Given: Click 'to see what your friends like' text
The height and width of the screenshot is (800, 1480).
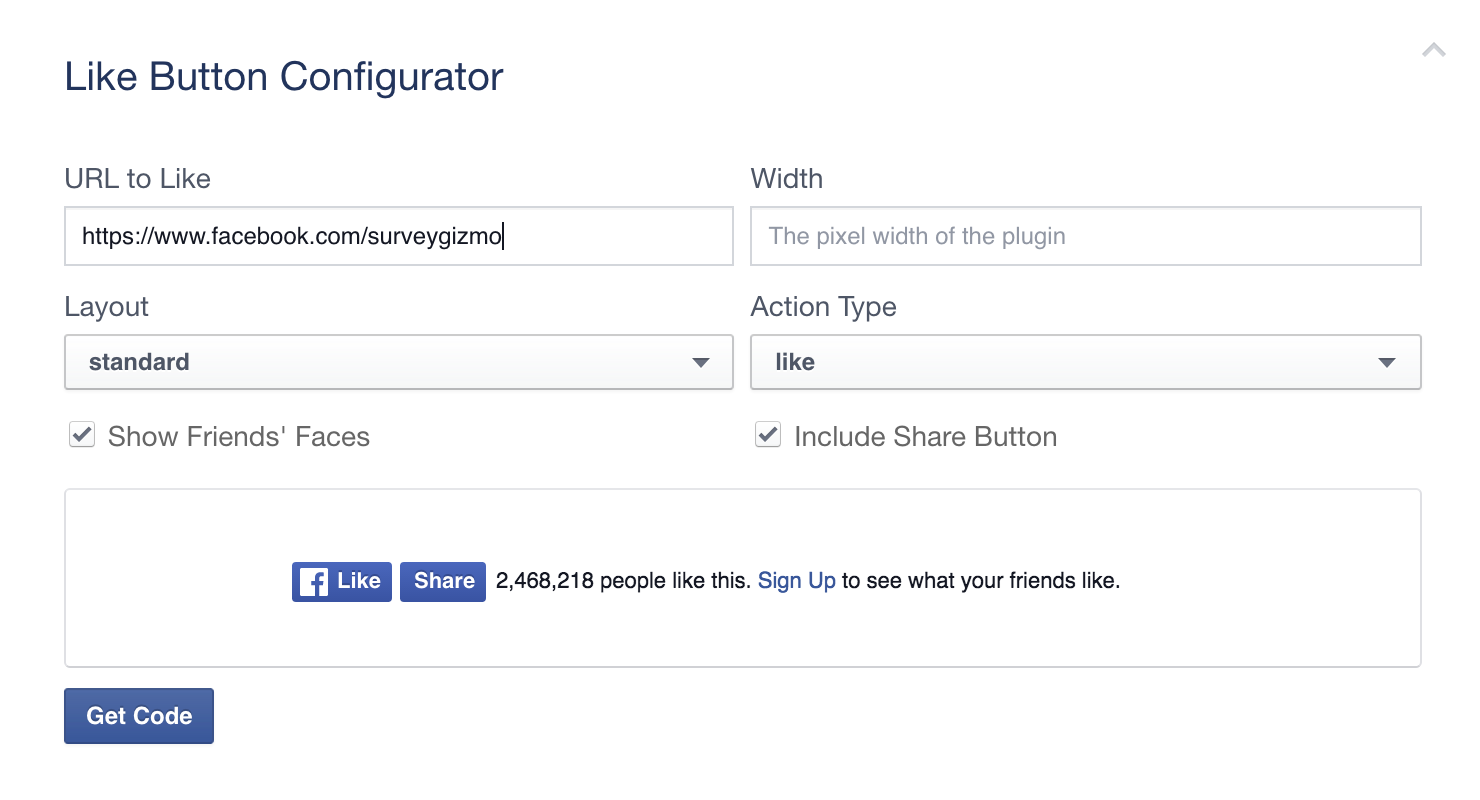Looking at the screenshot, I should (980, 581).
